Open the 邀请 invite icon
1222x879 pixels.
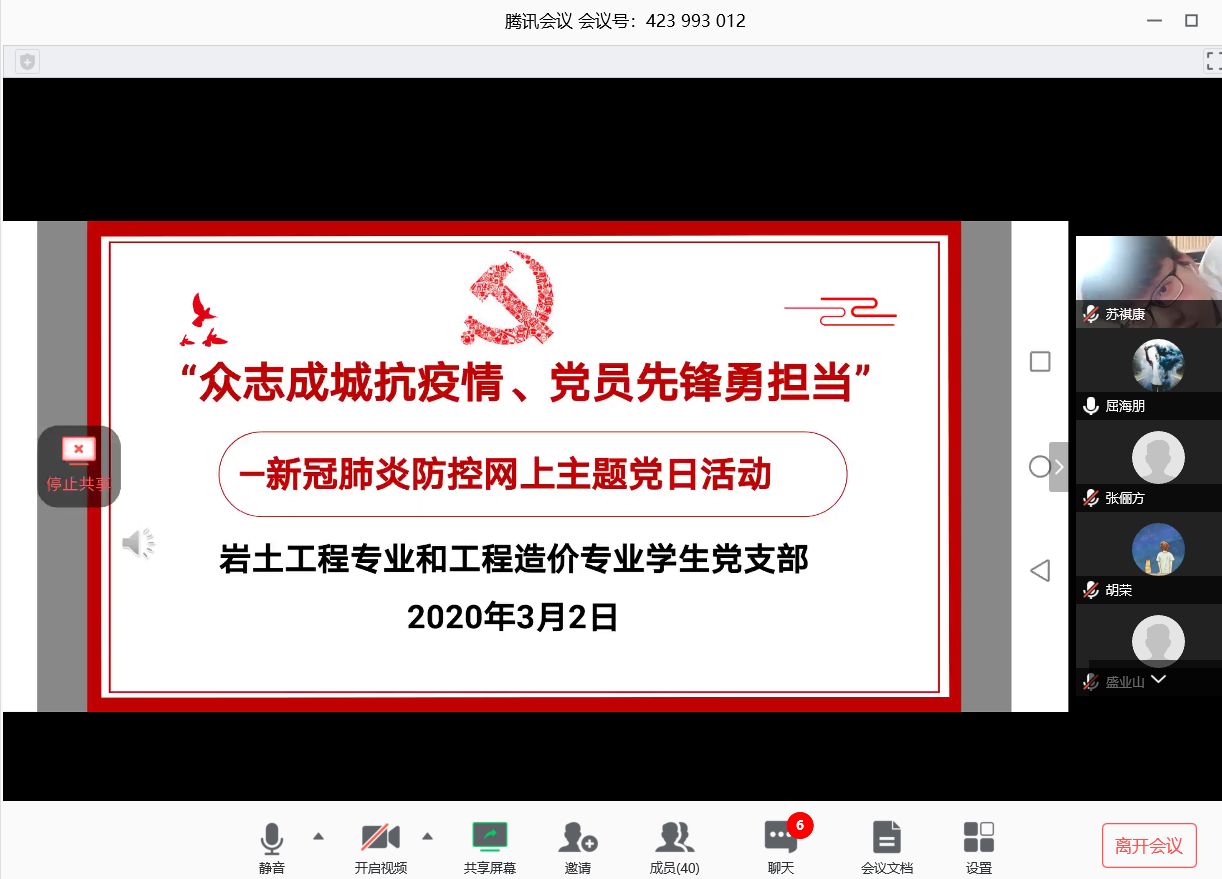(577, 838)
